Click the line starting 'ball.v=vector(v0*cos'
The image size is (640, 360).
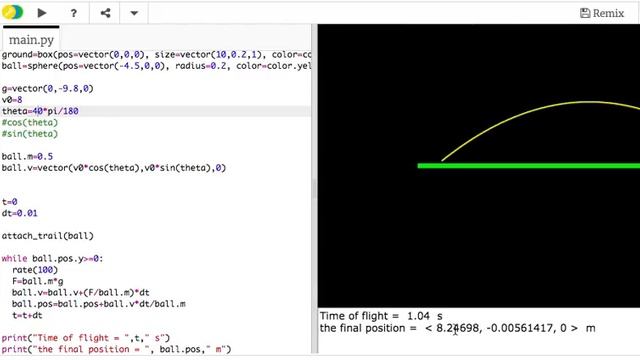click(x=114, y=168)
